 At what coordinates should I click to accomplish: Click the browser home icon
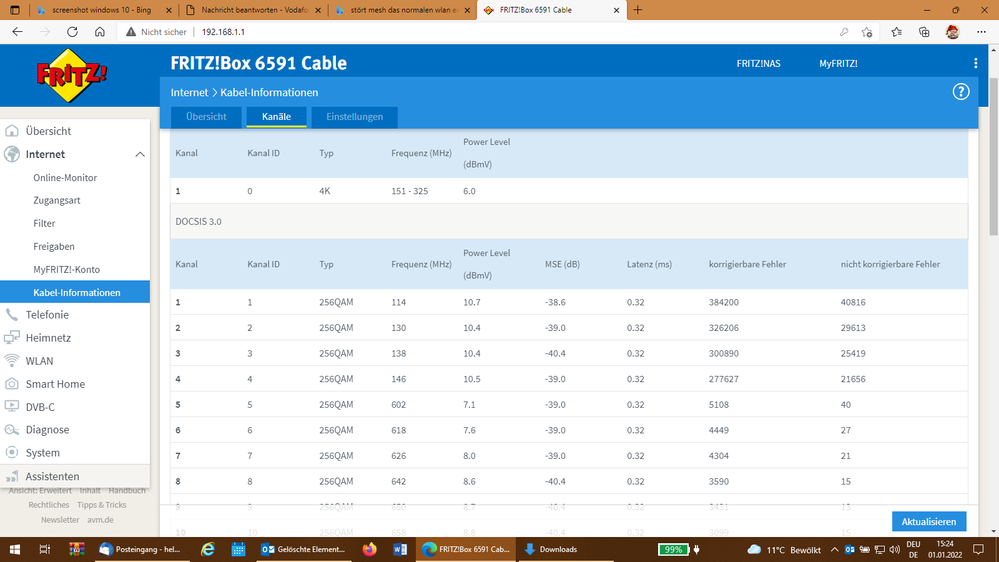click(x=100, y=32)
